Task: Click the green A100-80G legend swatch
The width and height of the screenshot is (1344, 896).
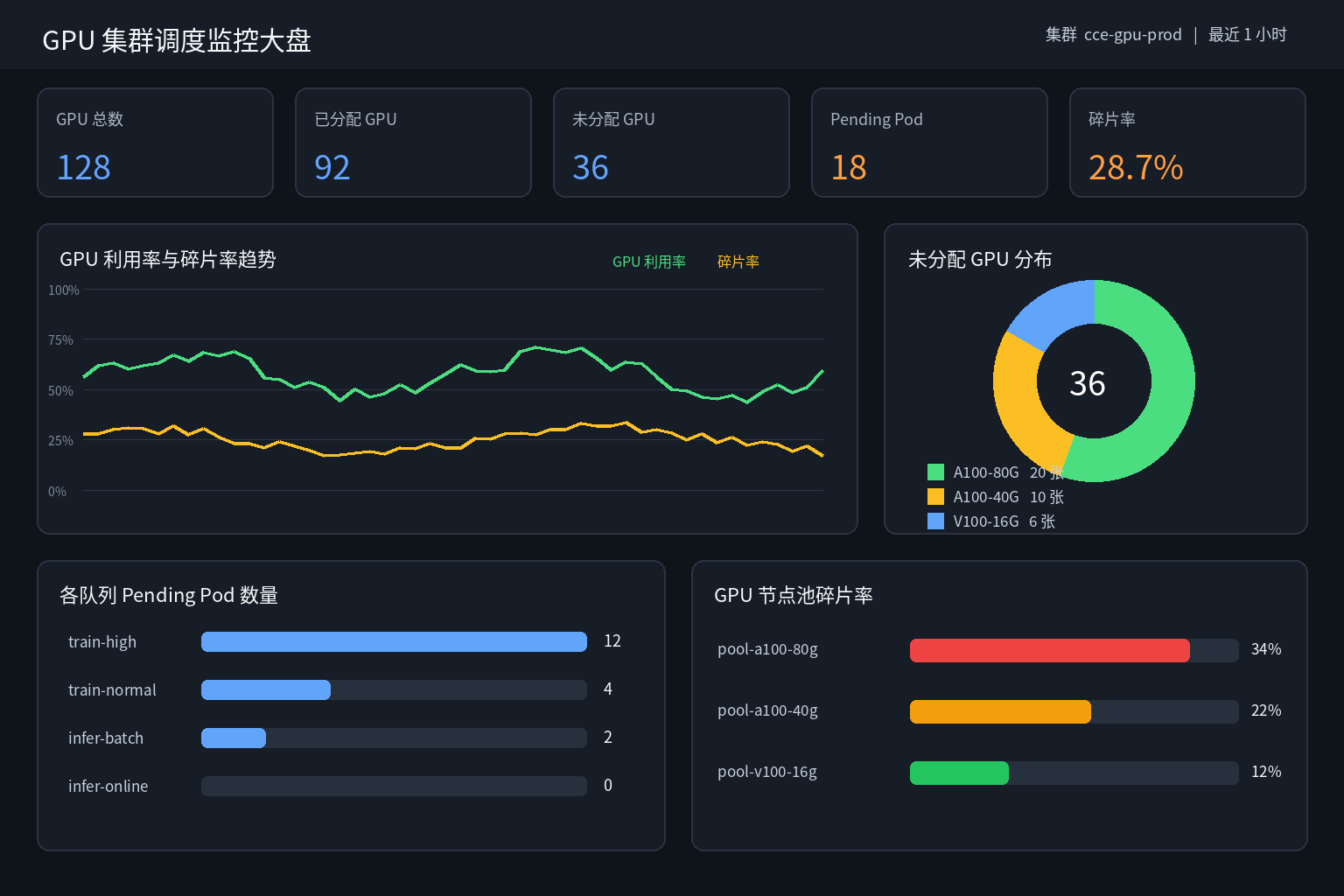Action: point(935,472)
